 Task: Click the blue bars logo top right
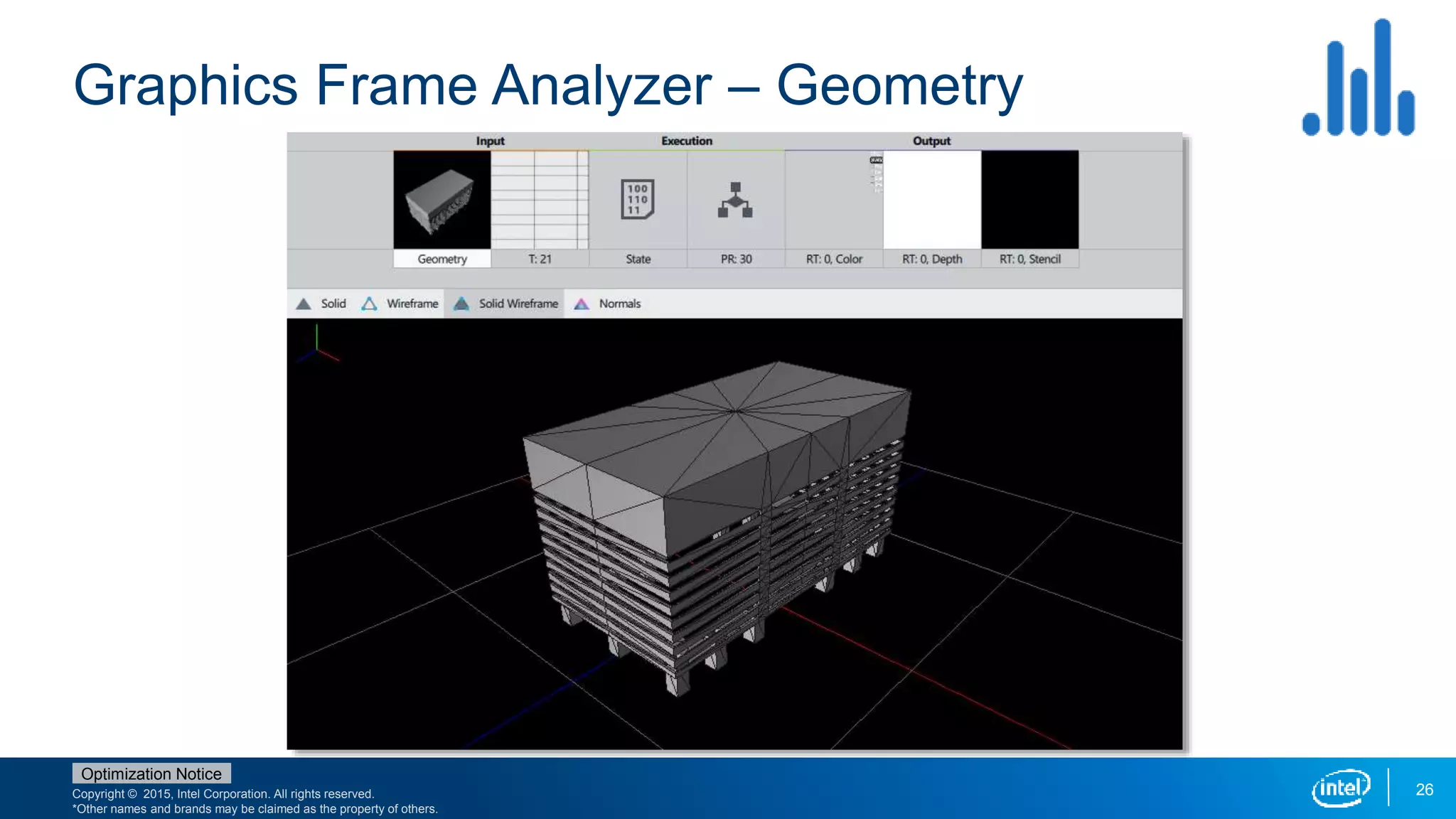(x=1359, y=77)
